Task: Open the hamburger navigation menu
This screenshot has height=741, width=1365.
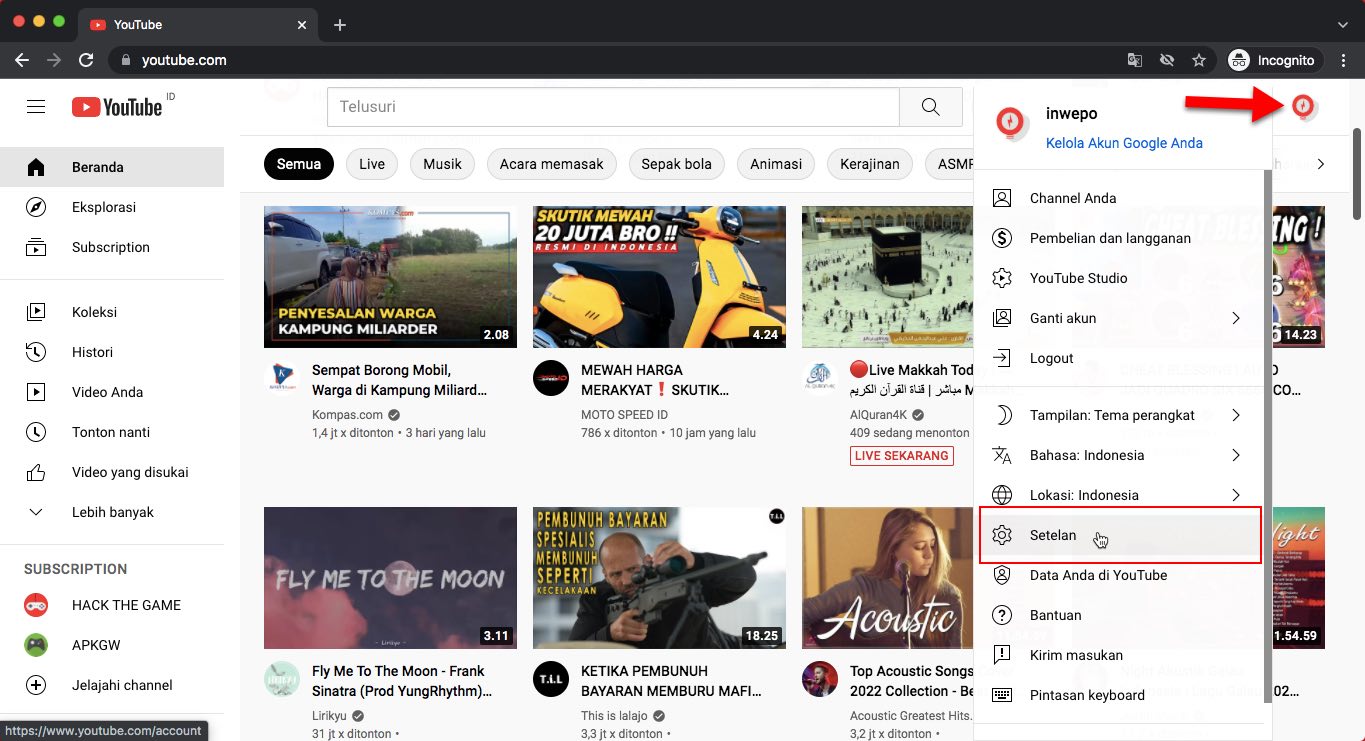Action: click(35, 106)
